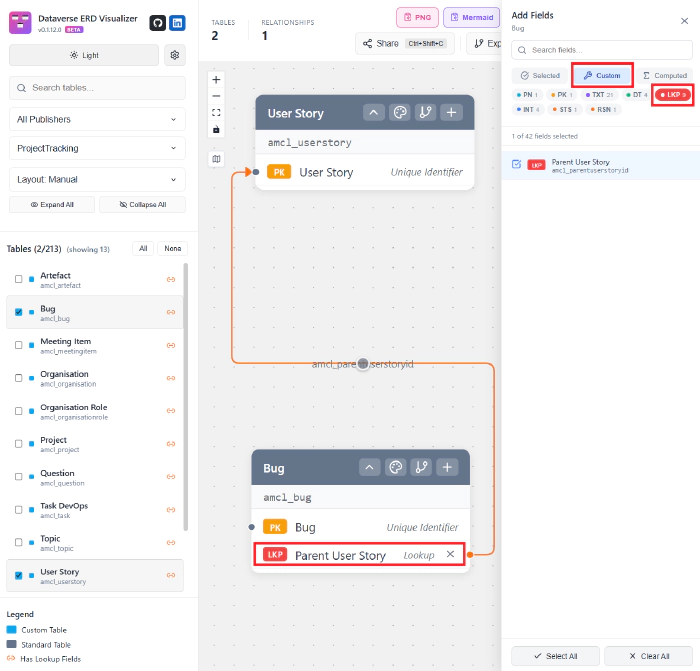The image size is (700, 671).
Task: Click fit view icon on canvas controls
Action: (216, 113)
